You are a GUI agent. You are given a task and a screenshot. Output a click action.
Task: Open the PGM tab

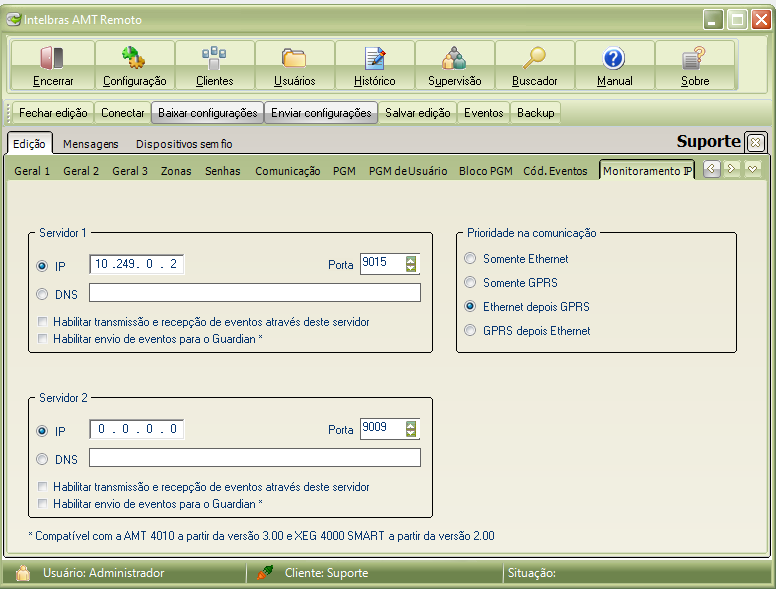[x=344, y=171]
